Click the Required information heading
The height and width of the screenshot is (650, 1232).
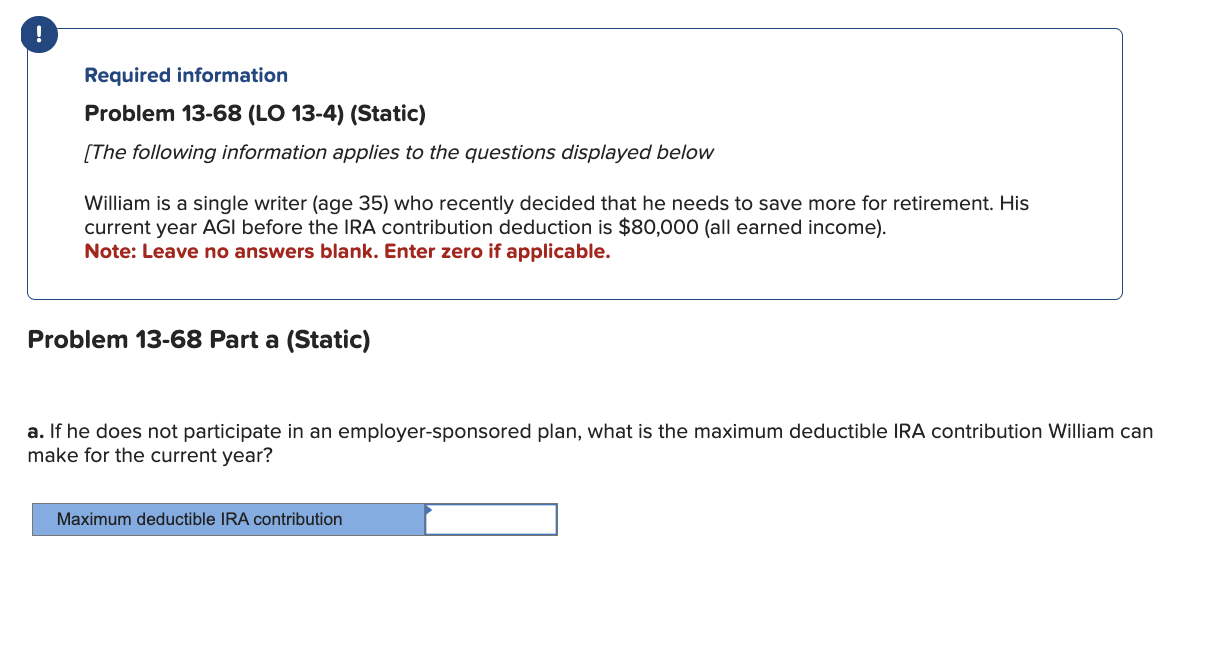(186, 75)
